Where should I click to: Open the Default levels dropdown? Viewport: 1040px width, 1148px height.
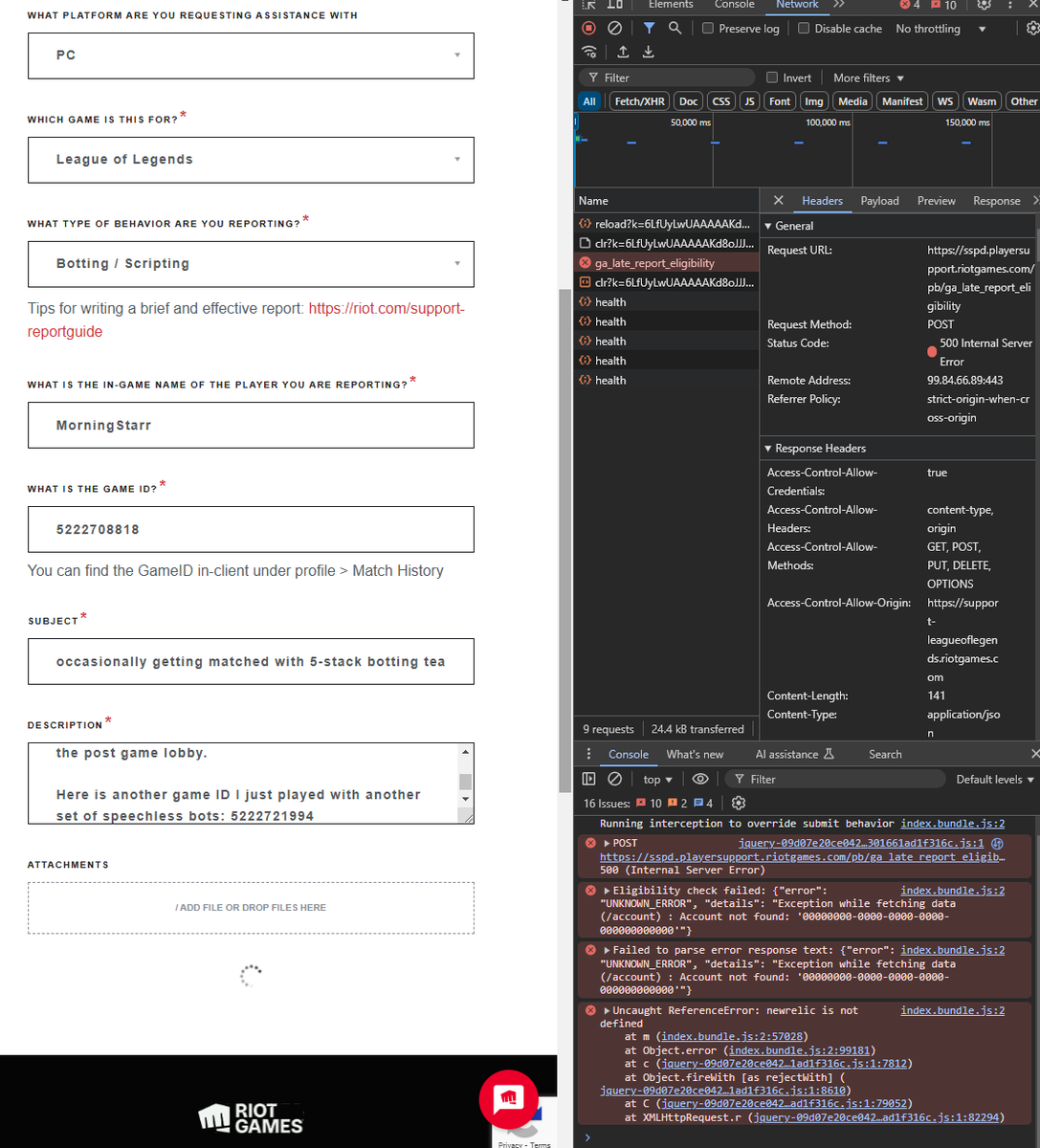point(995,780)
